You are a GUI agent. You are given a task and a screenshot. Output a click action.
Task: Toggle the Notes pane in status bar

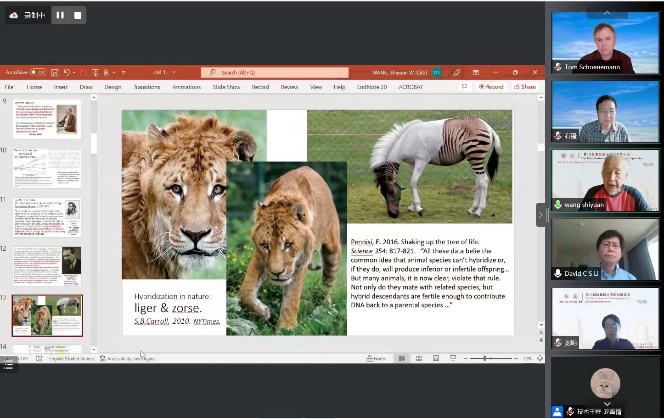pos(378,358)
